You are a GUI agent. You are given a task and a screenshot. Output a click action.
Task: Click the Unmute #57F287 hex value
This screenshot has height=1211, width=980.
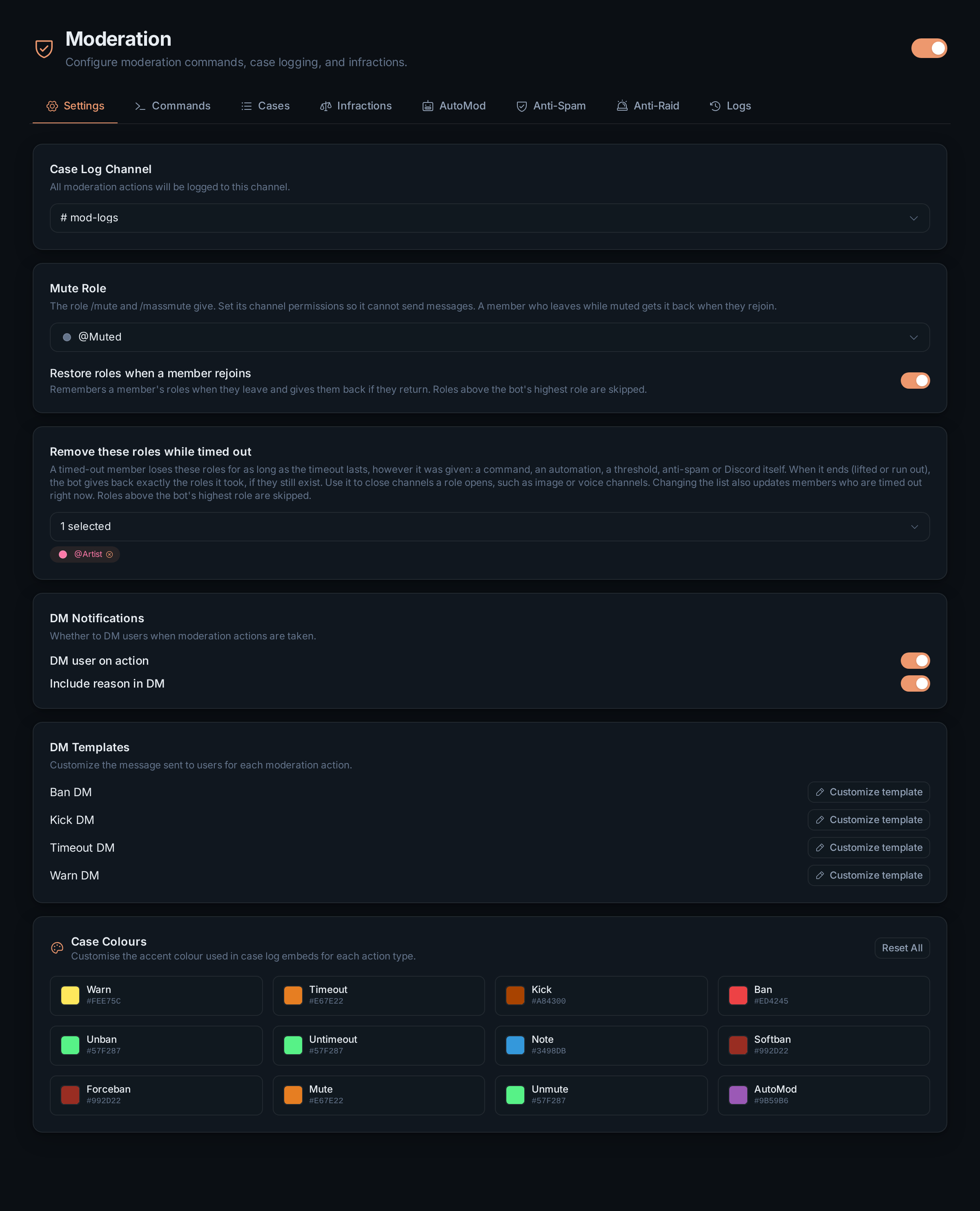pyautogui.click(x=549, y=1101)
